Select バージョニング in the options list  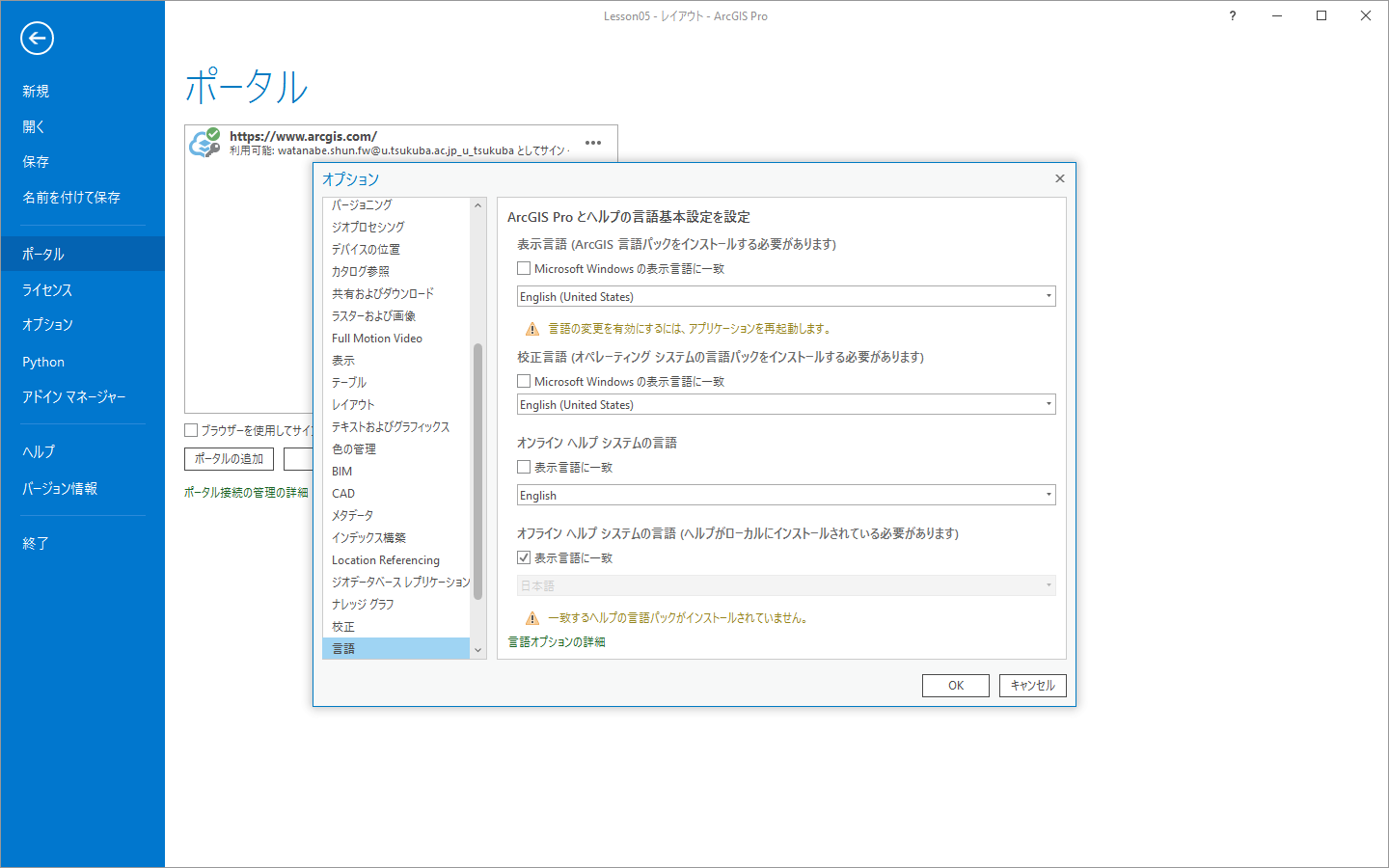tap(396, 204)
